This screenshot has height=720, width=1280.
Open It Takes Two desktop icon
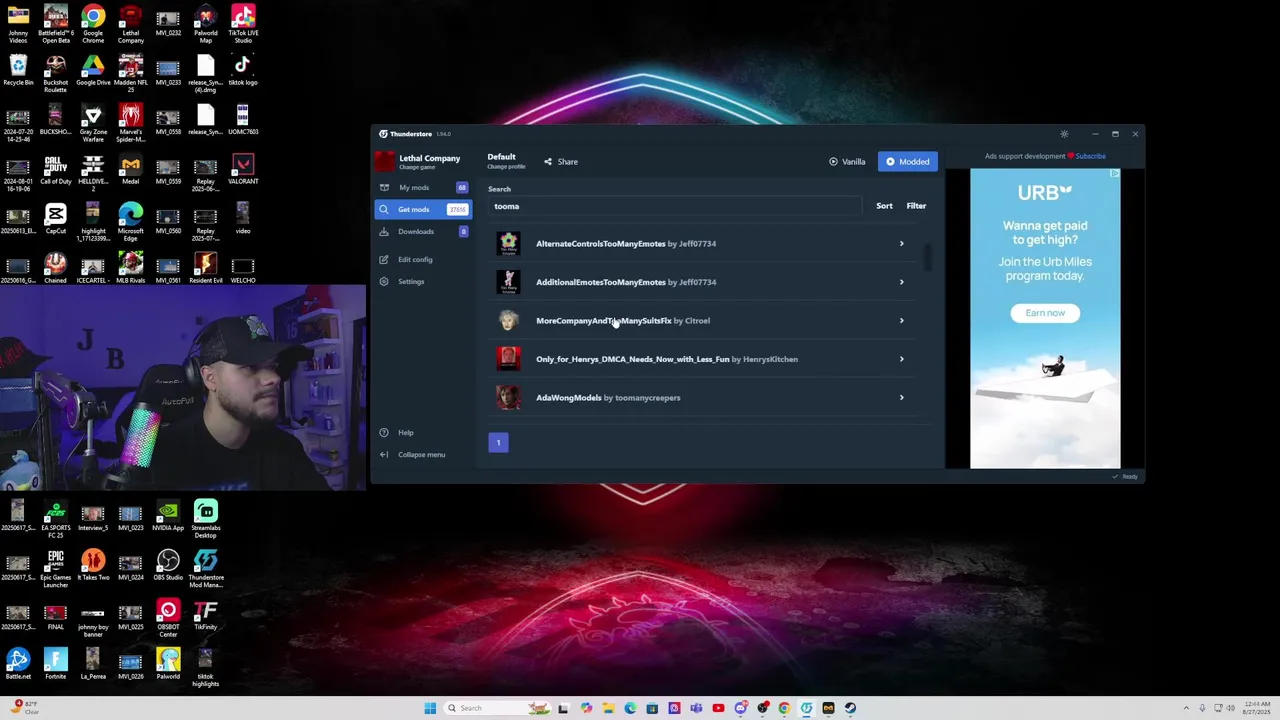[93, 566]
